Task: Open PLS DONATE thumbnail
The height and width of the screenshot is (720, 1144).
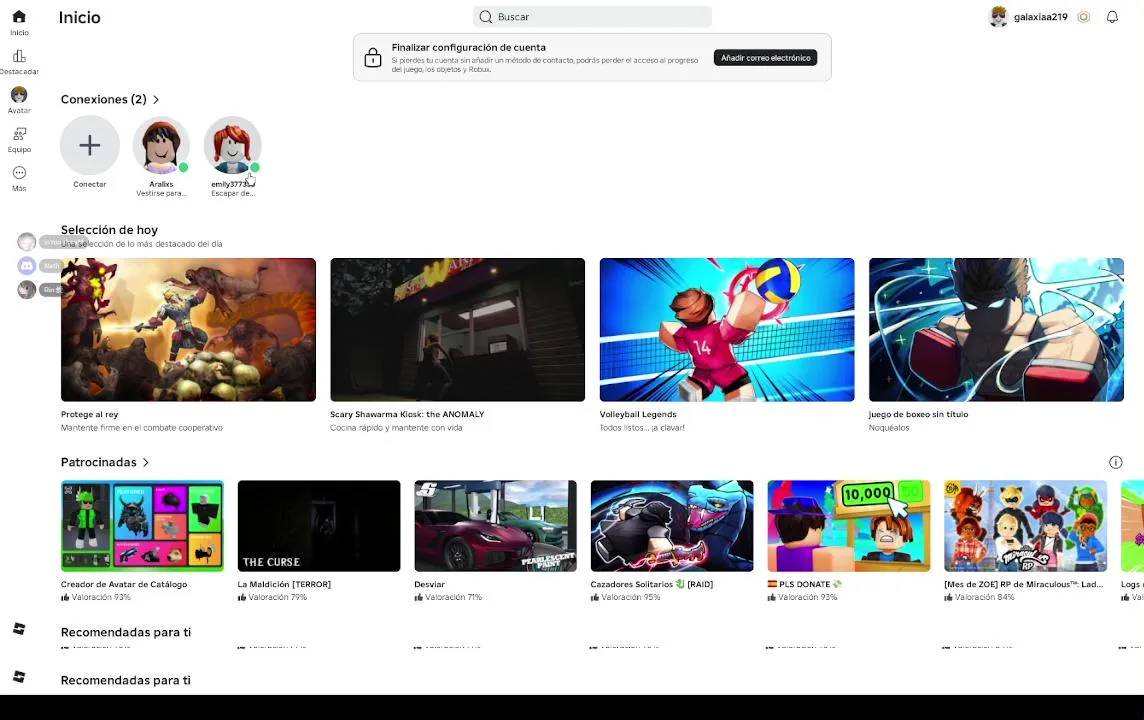Action: (849, 526)
